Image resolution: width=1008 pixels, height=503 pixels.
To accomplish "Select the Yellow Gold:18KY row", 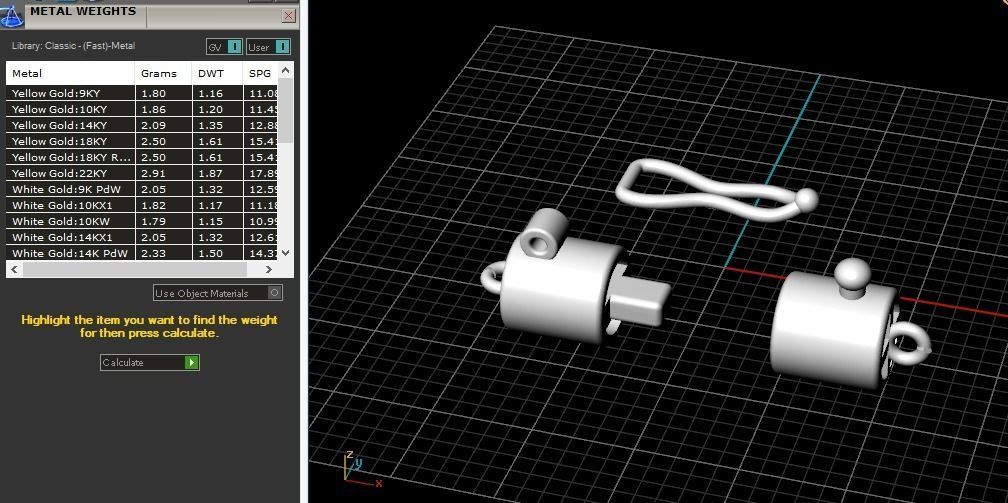I will [143, 142].
